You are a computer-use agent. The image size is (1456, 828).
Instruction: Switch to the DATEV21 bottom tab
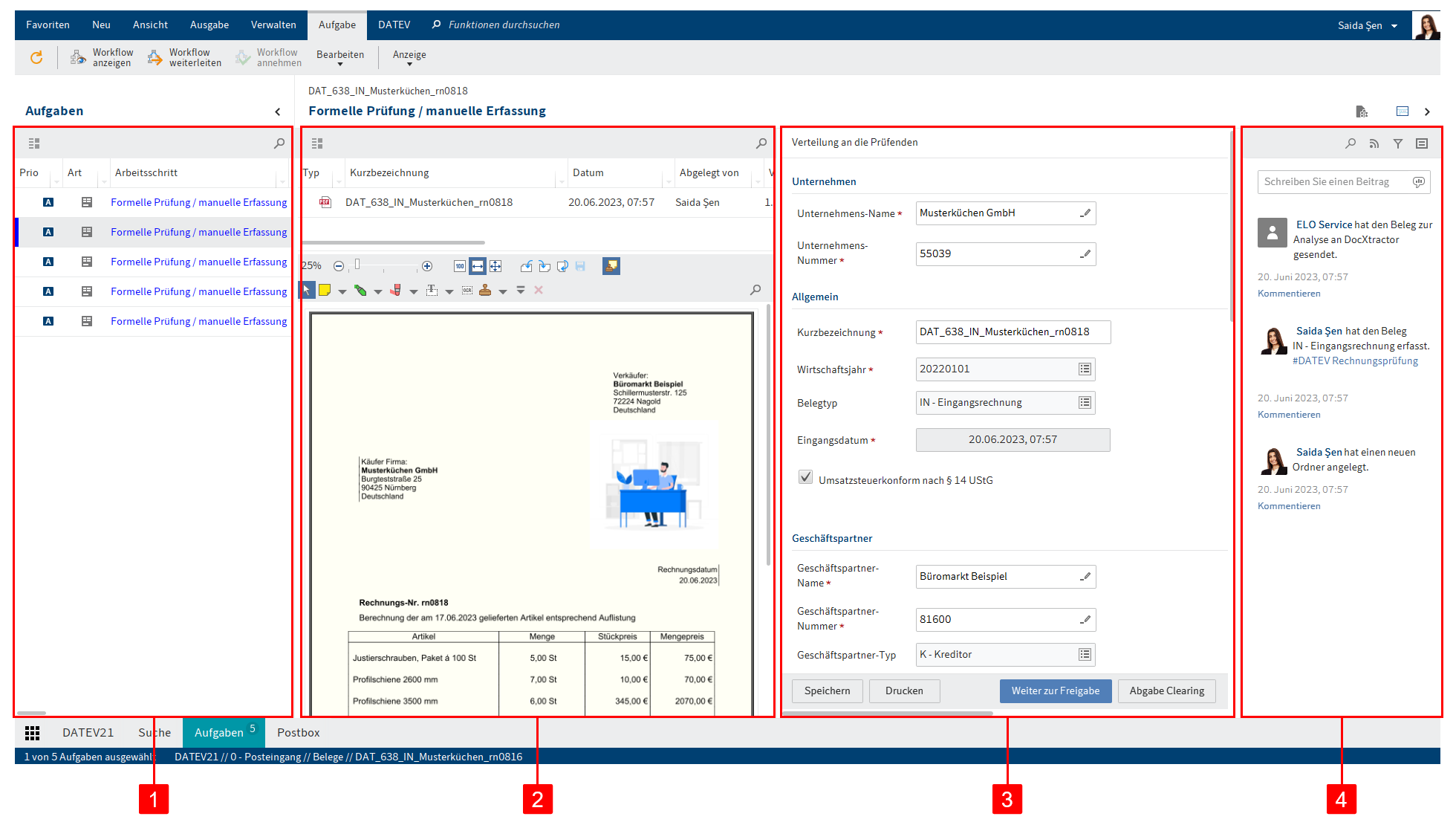coord(88,733)
